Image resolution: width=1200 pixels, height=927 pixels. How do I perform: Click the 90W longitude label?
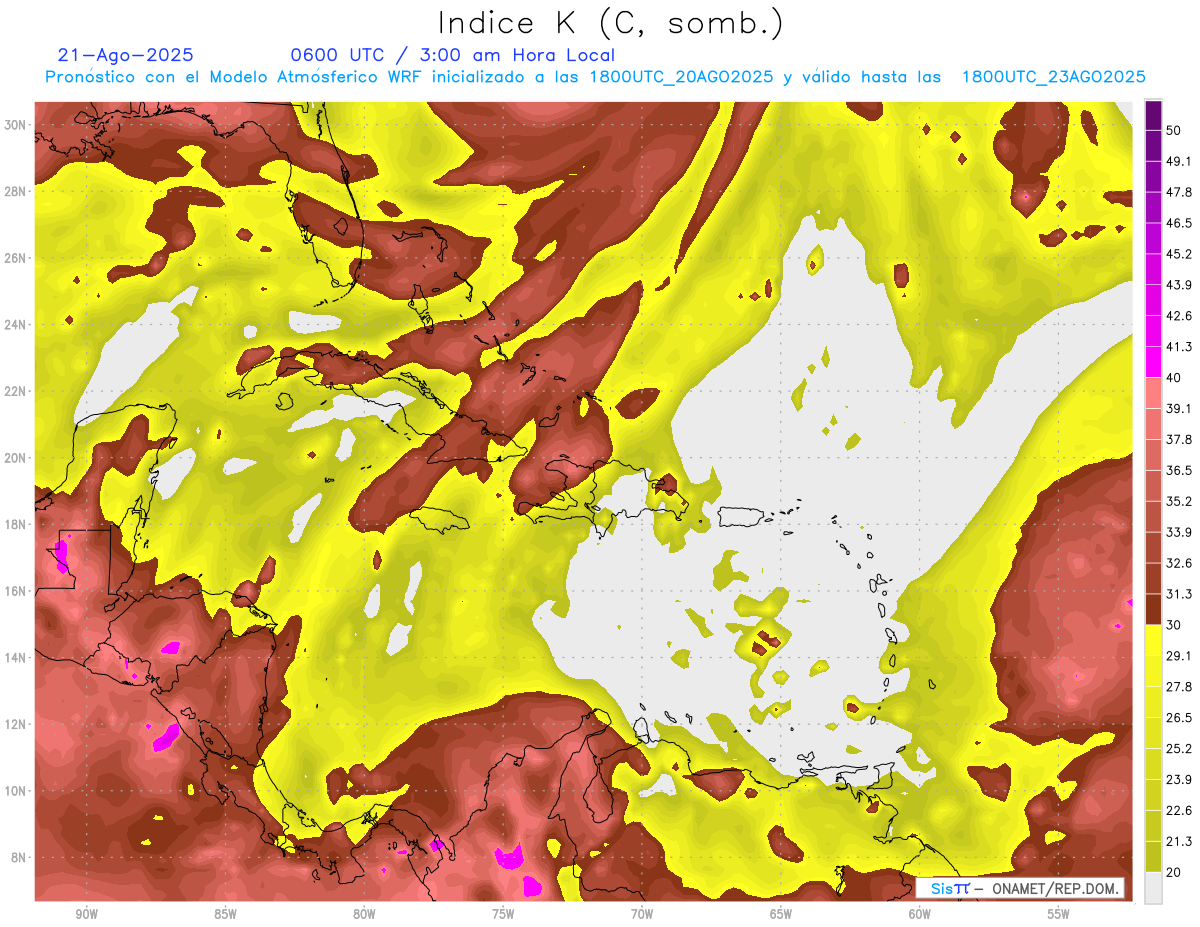pyautogui.click(x=86, y=914)
